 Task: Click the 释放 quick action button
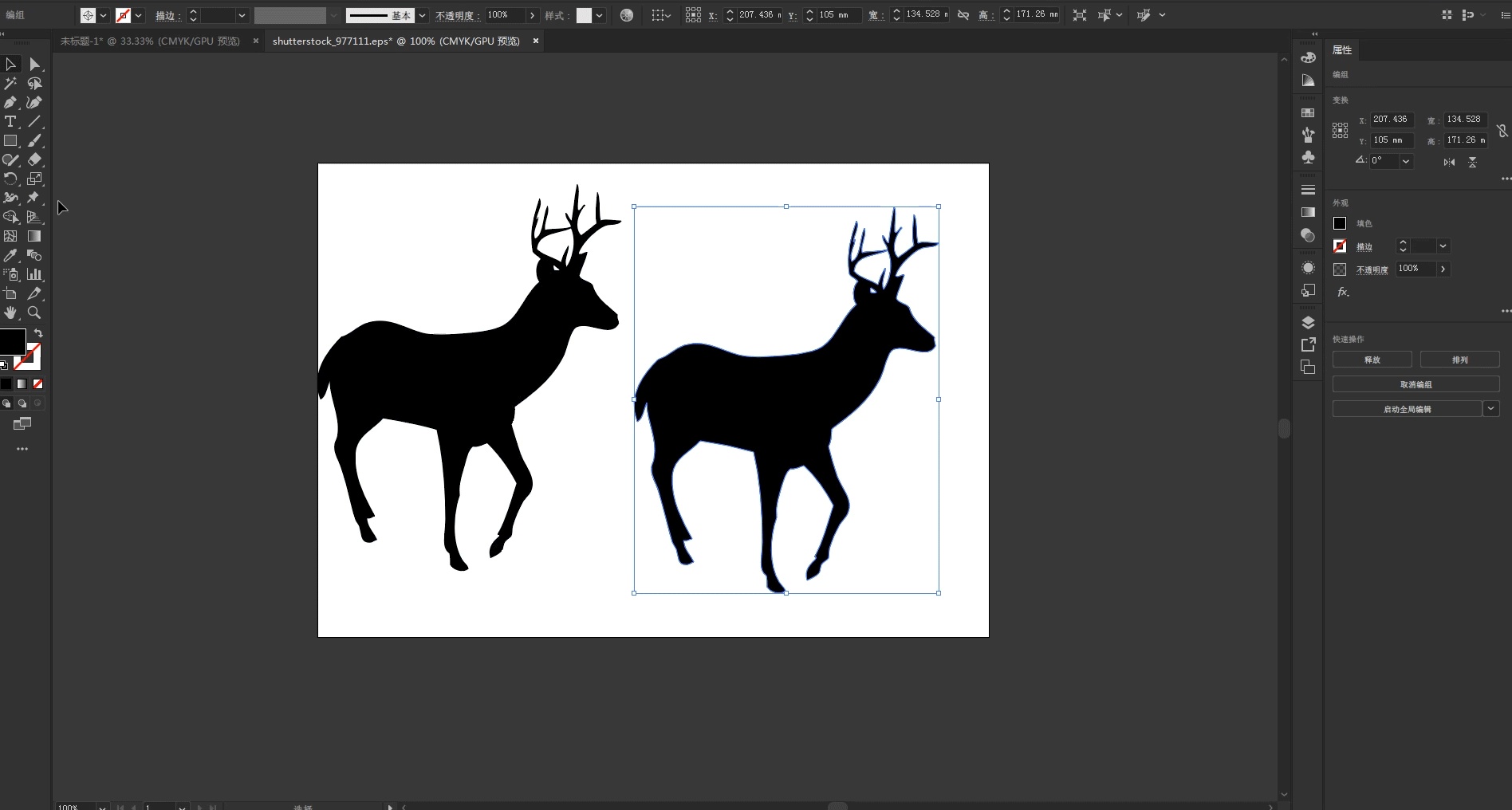[1372, 360]
